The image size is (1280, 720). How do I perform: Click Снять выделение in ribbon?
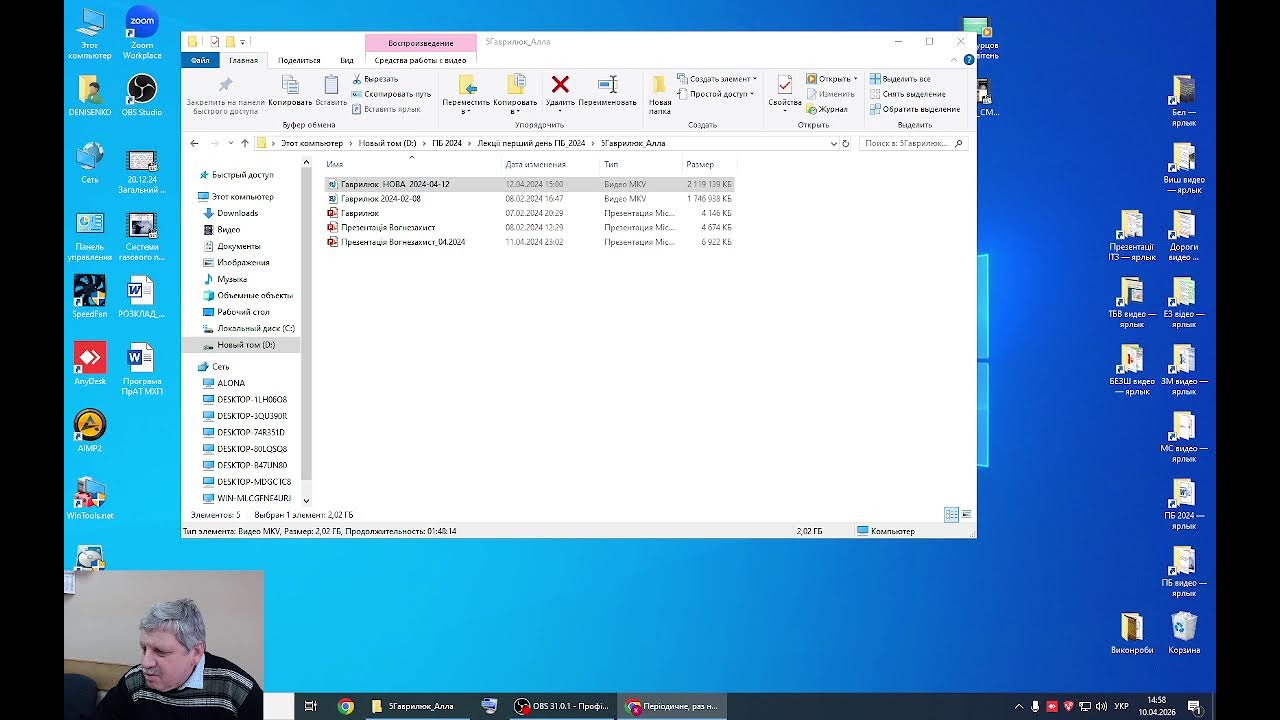coord(907,94)
